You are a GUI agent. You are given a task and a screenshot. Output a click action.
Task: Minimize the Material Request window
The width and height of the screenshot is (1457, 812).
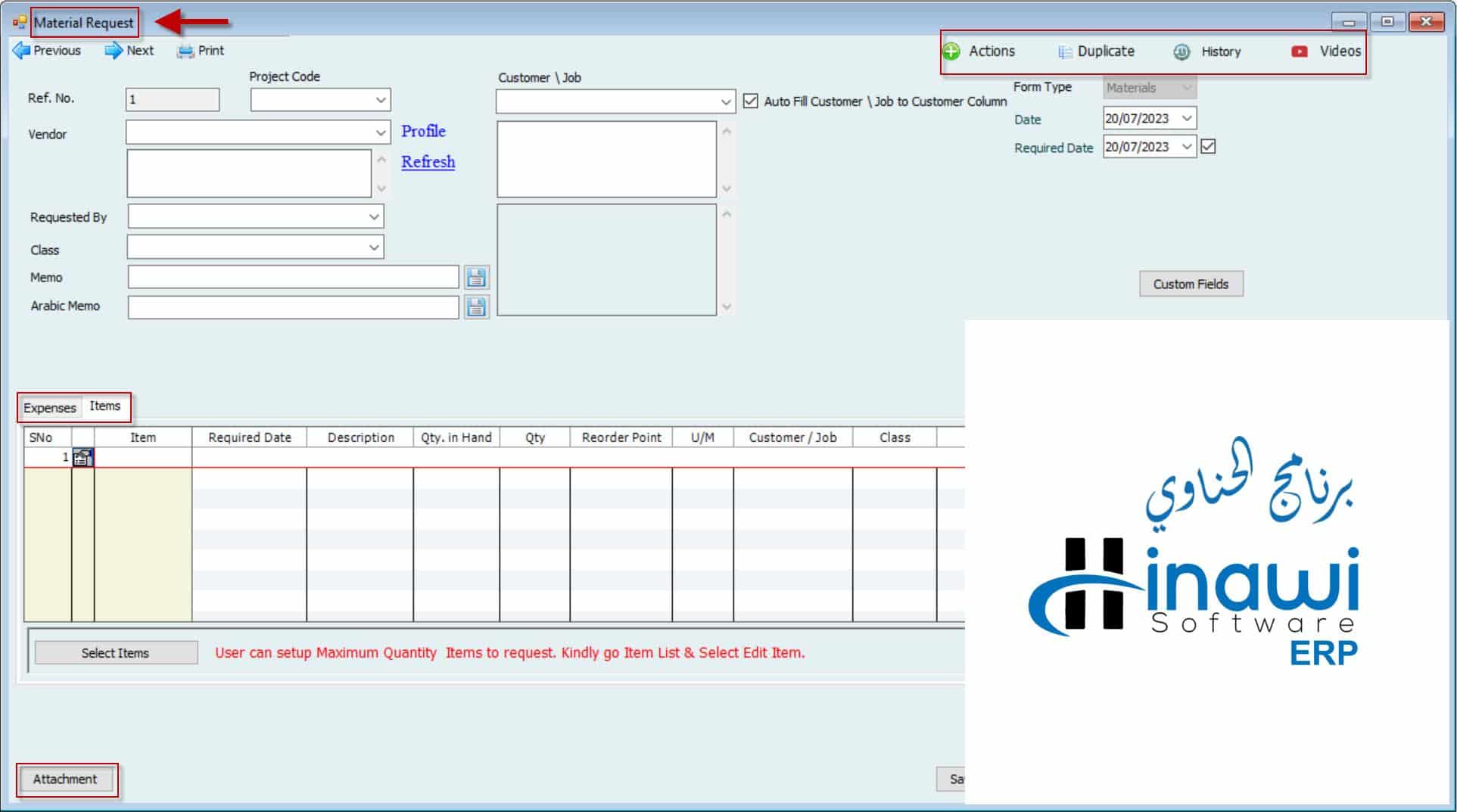[x=1349, y=22]
